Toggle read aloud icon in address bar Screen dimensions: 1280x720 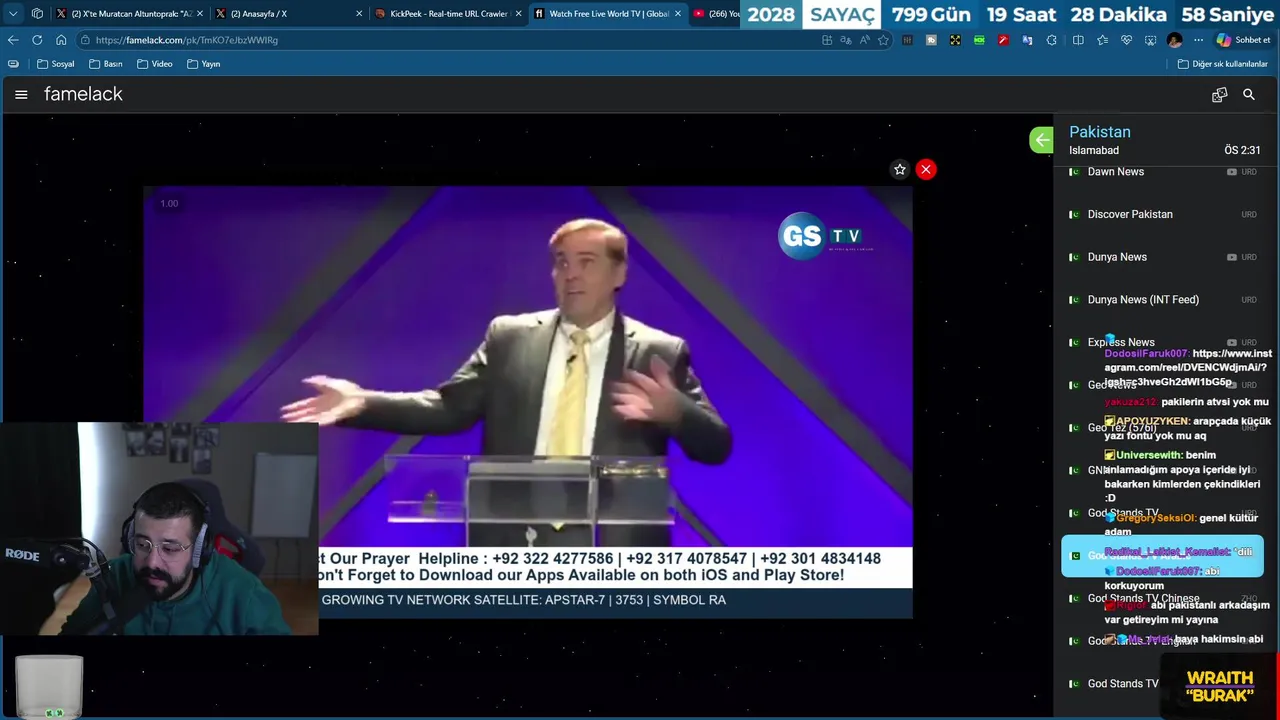coord(865,40)
